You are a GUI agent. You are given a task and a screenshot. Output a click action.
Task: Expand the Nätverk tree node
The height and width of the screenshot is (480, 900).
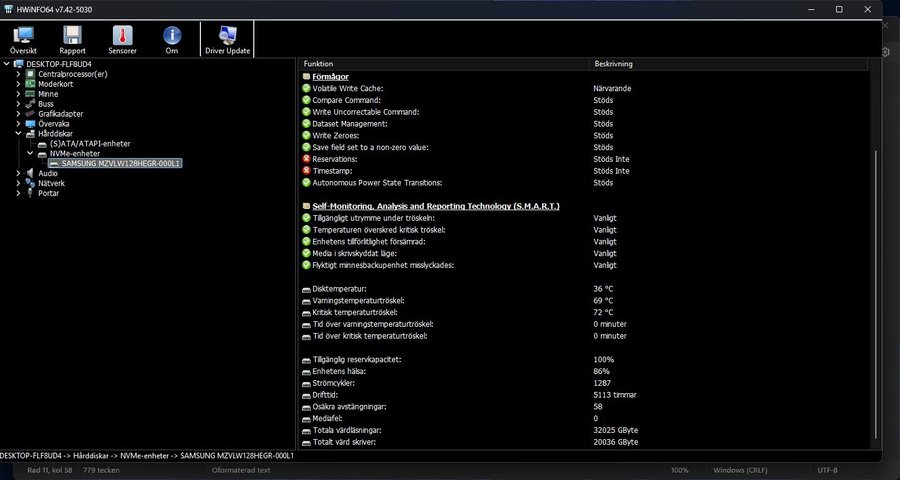point(18,183)
